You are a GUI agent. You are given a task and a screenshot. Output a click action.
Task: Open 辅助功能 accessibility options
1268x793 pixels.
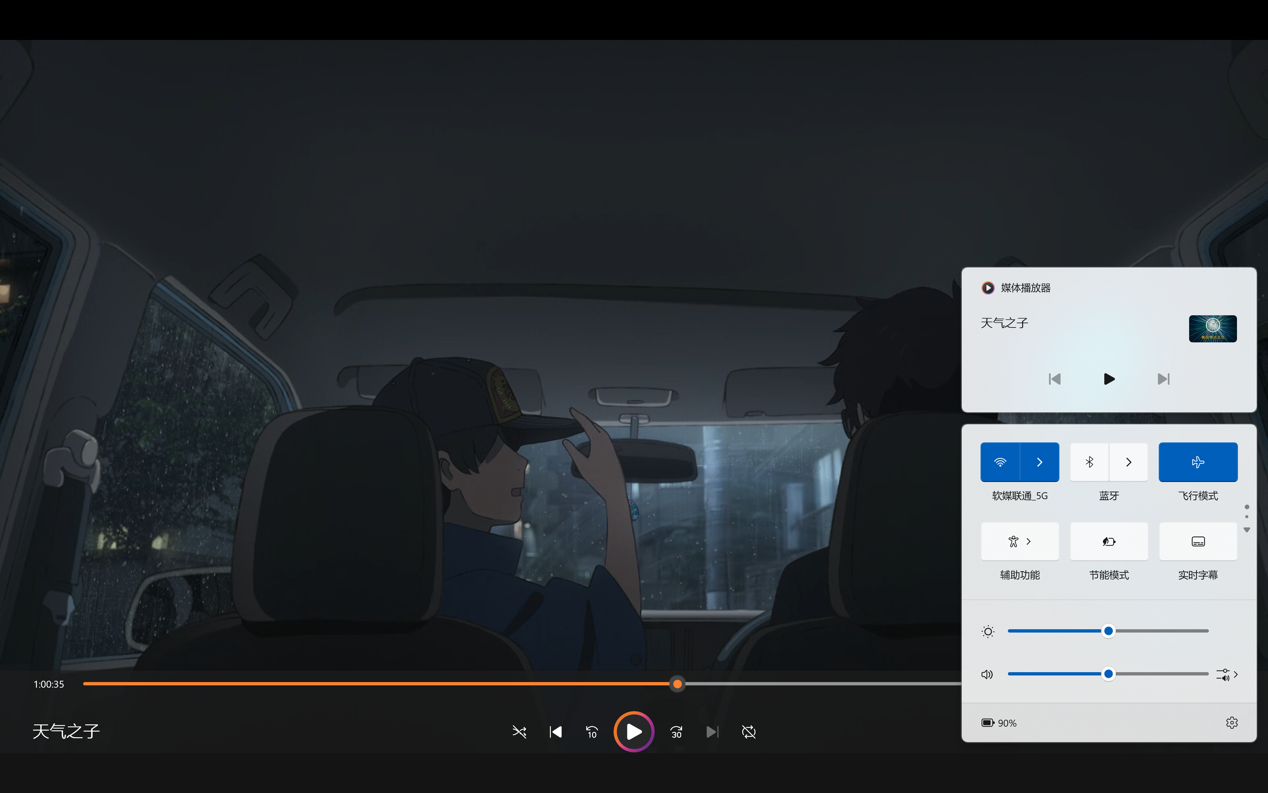click(1019, 541)
